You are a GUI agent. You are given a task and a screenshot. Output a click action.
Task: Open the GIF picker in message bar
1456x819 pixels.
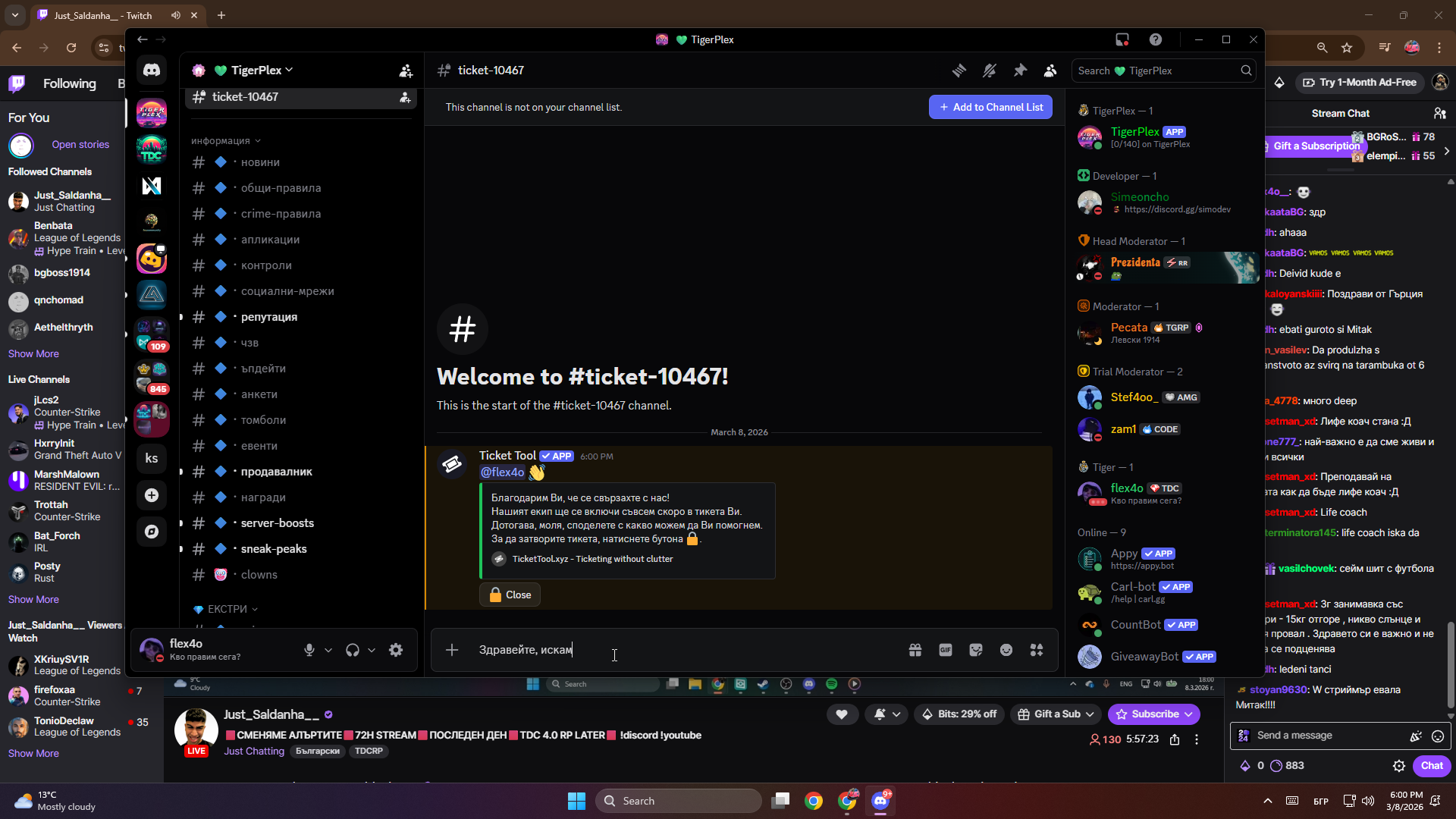946,650
